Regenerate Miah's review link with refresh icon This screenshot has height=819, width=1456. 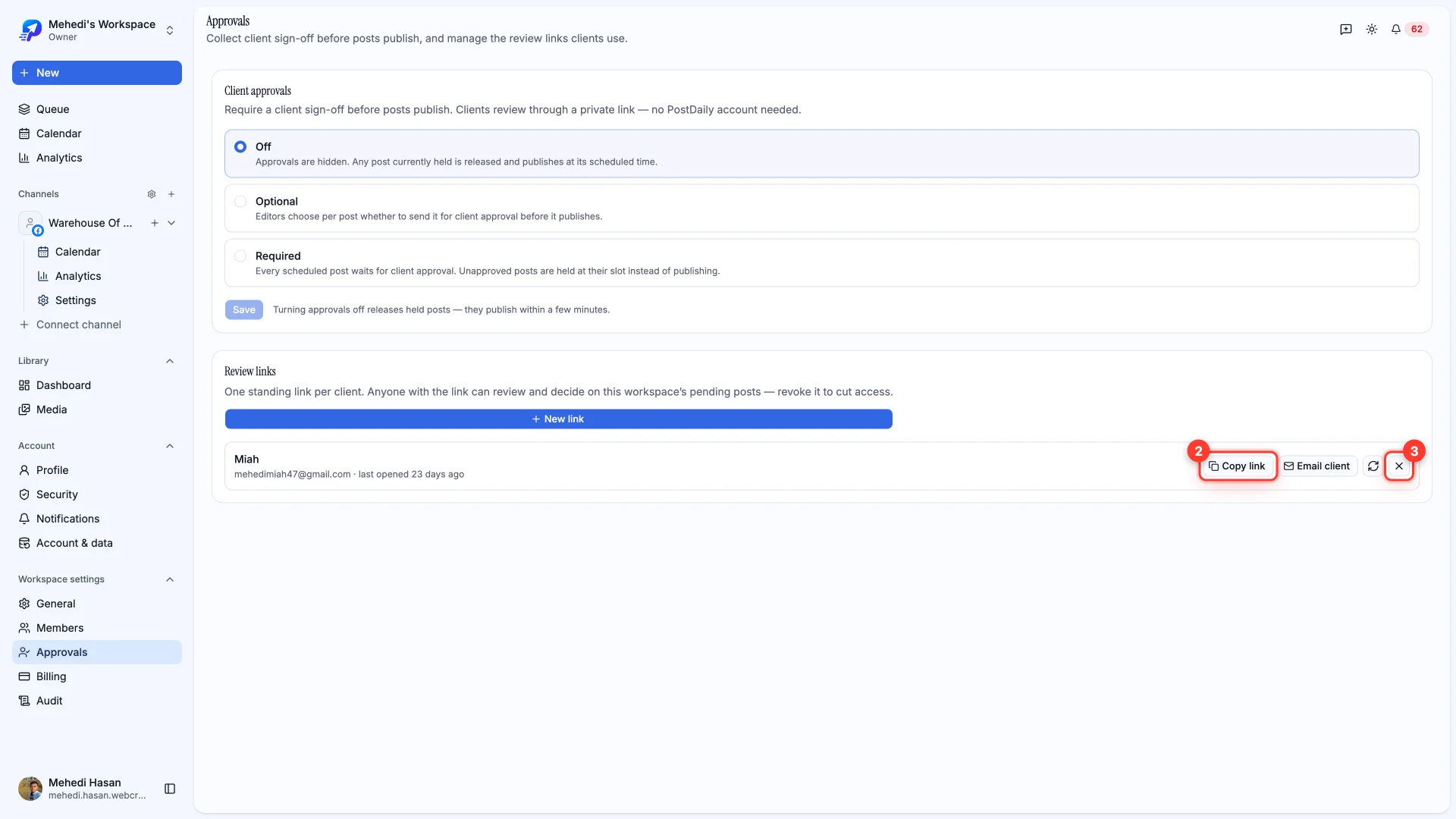[x=1373, y=466]
